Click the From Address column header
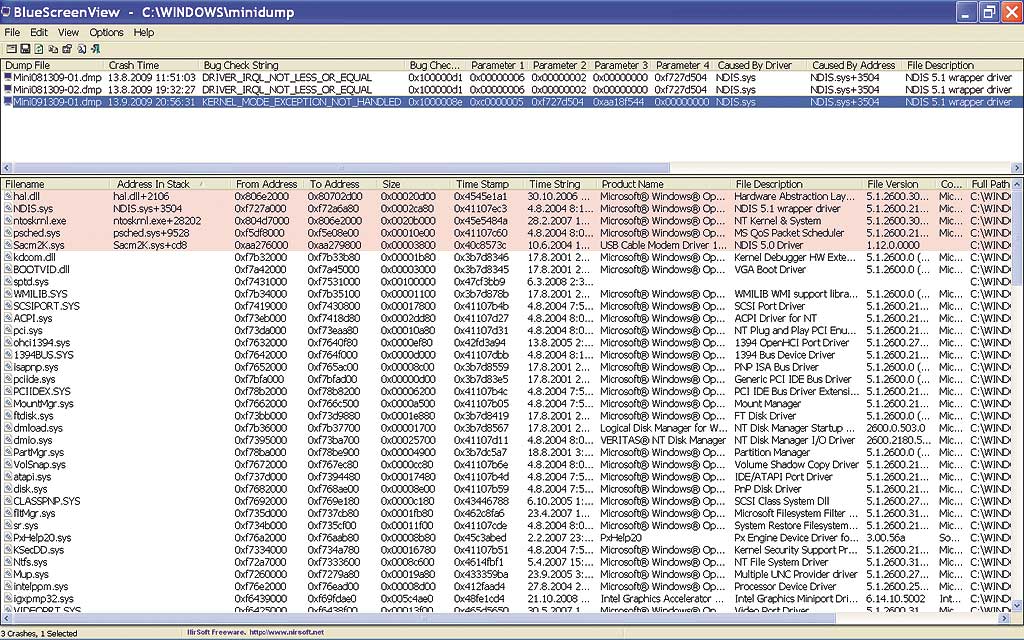The image size is (1024, 640). [x=268, y=184]
